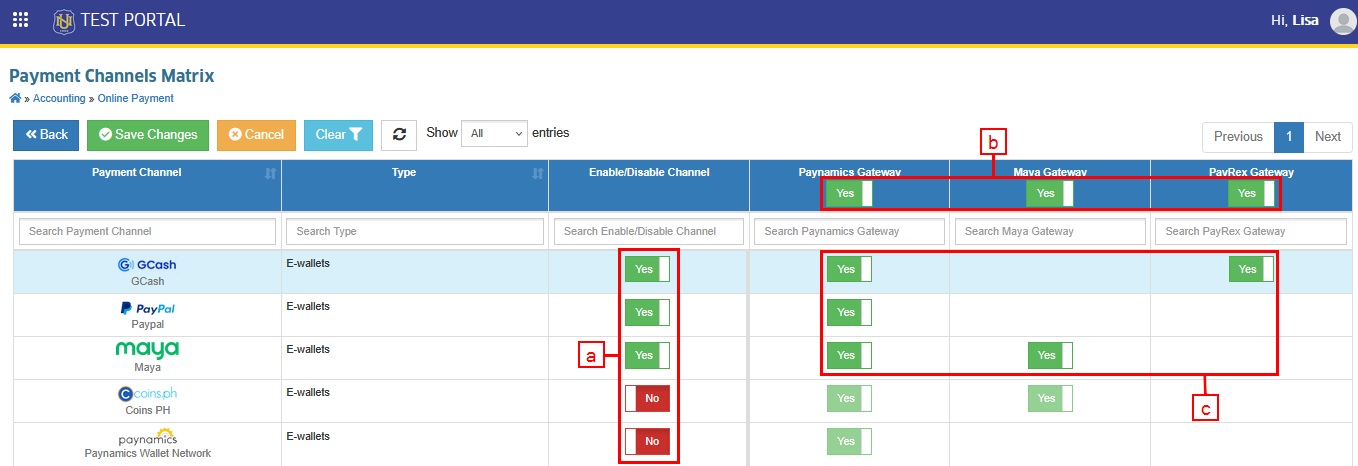
Task: Focus Search Payment Channel field
Action: [x=147, y=231]
